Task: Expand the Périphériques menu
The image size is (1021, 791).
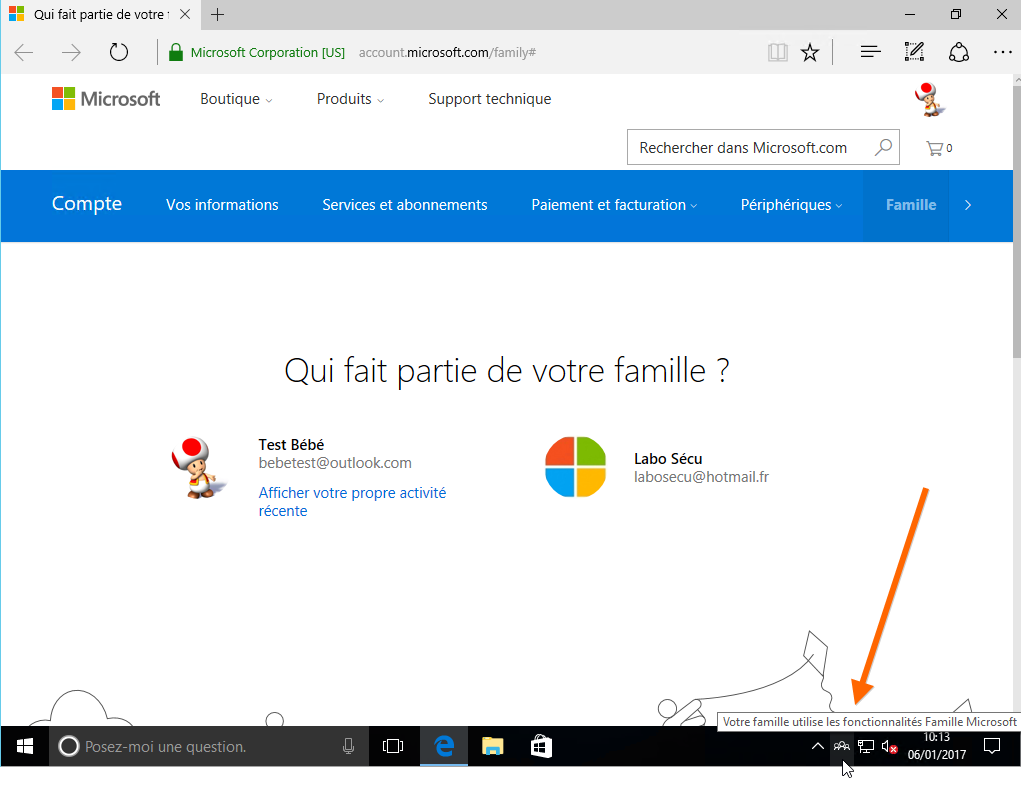Action: [791, 205]
